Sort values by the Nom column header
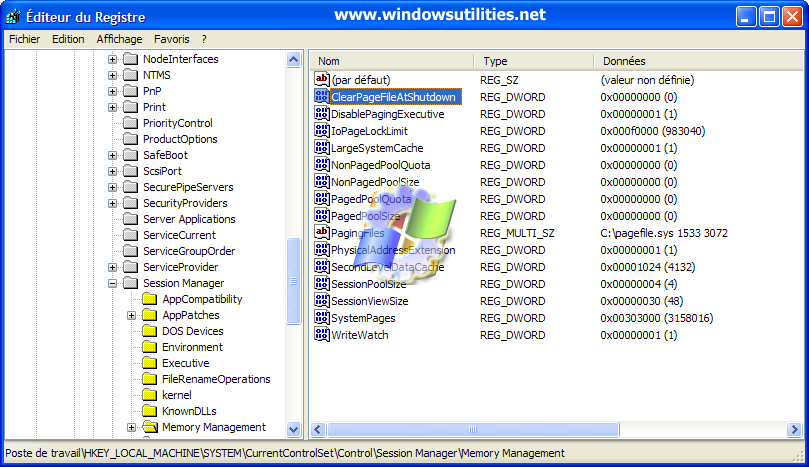 (x=393, y=61)
